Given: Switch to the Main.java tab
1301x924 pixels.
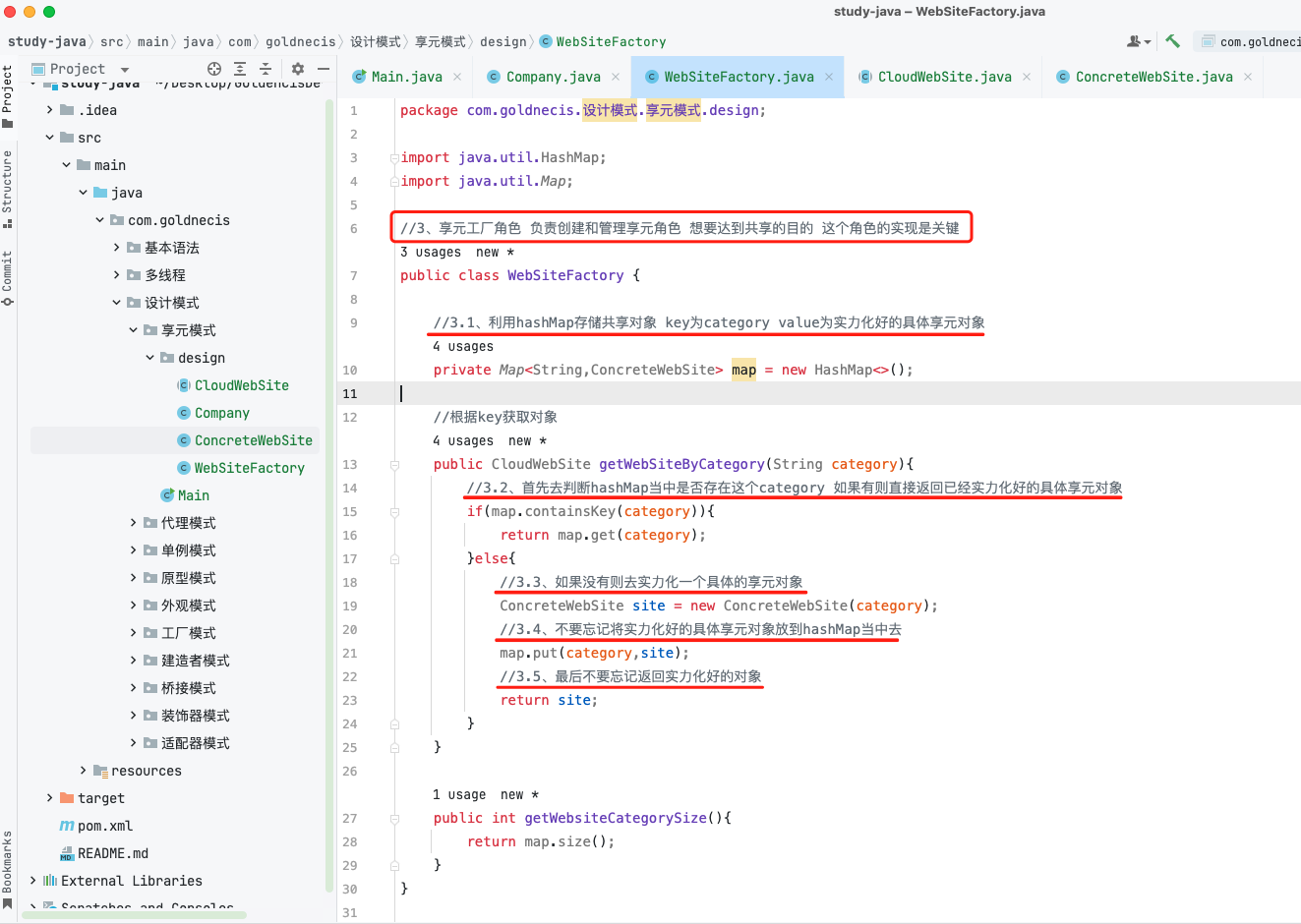Looking at the screenshot, I should point(407,77).
